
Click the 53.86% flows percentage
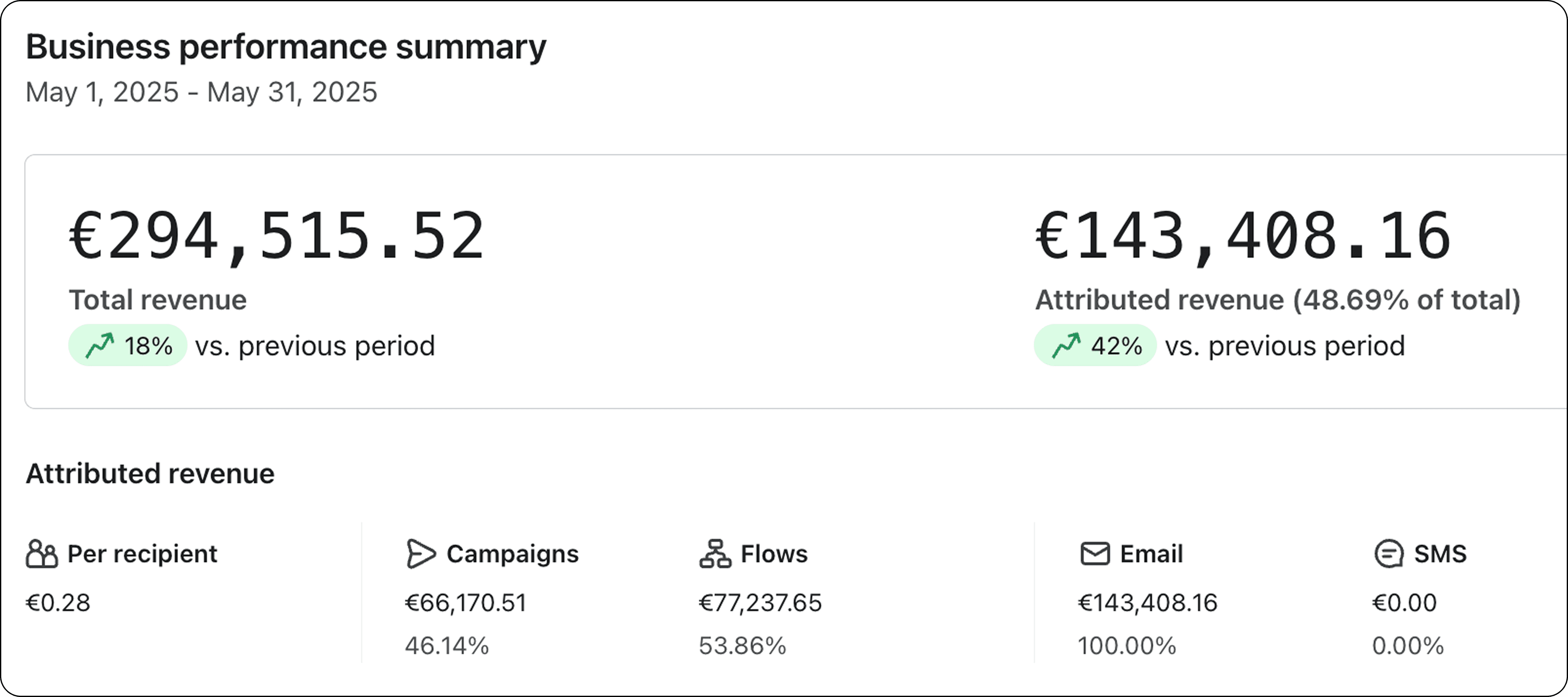(742, 645)
